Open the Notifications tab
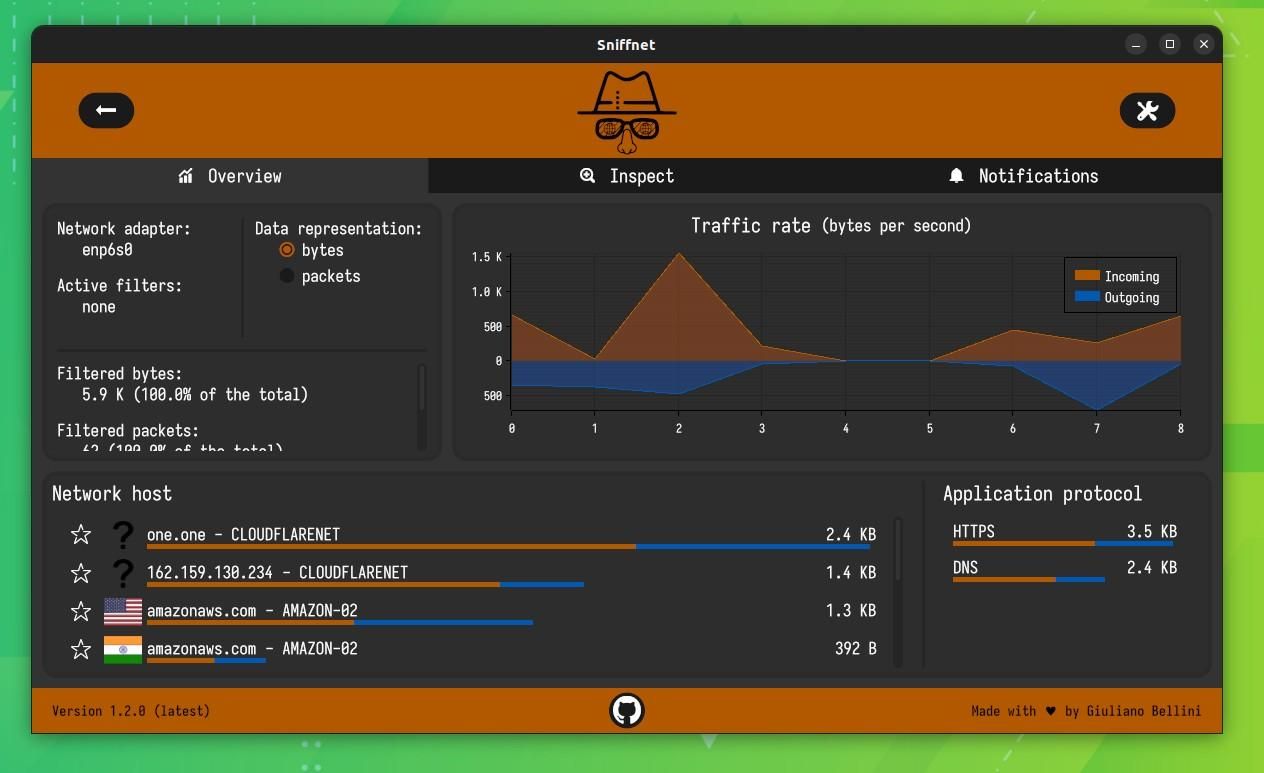The image size is (1264, 773). [x=1024, y=176]
